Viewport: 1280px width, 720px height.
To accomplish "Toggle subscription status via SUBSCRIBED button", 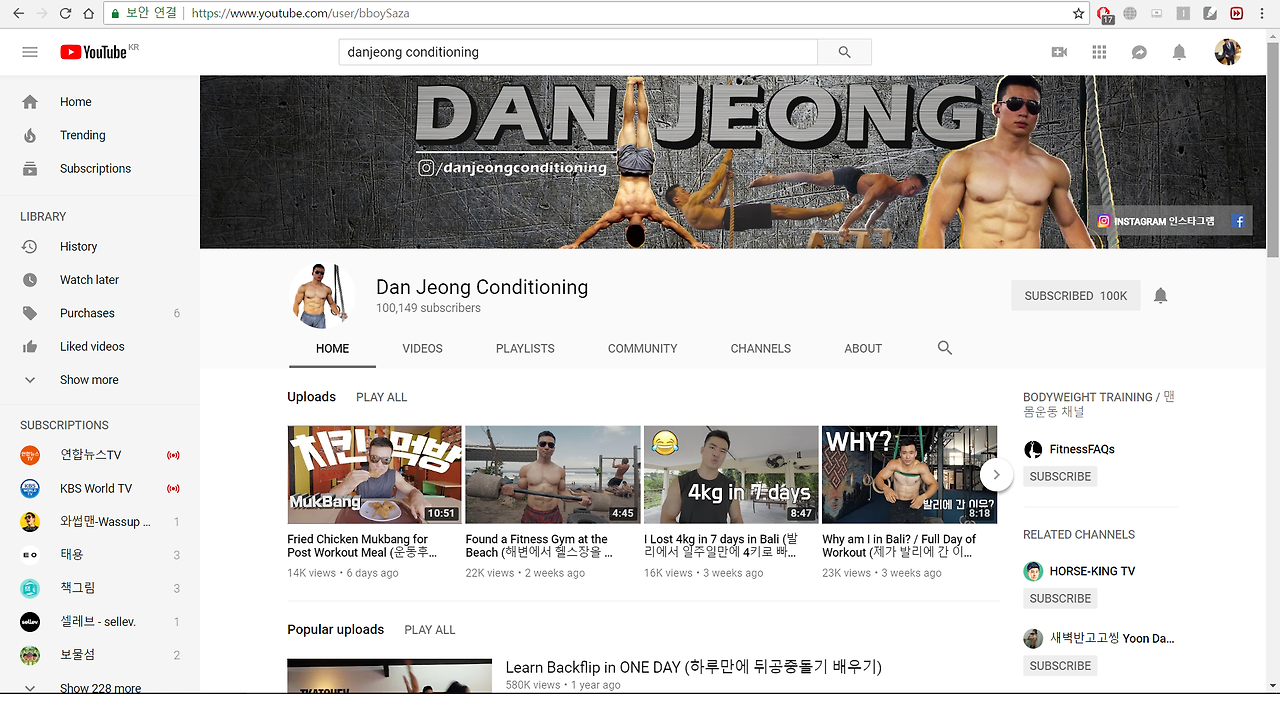I will point(1075,295).
